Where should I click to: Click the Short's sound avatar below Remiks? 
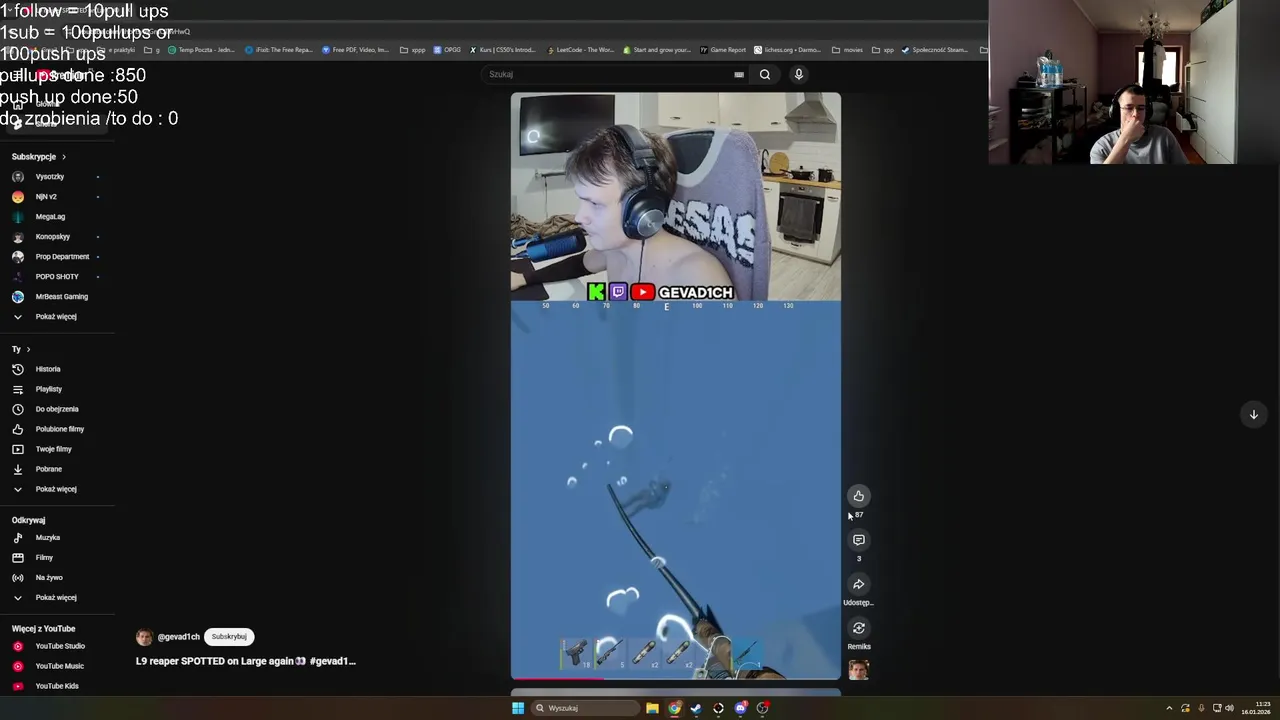click(858, 669)
